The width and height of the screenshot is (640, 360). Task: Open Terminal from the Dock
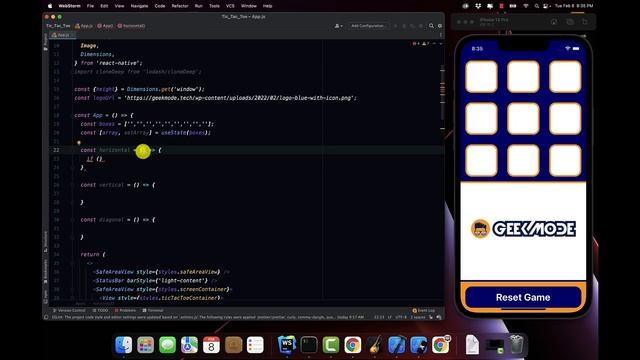click(x=309, y=345)
